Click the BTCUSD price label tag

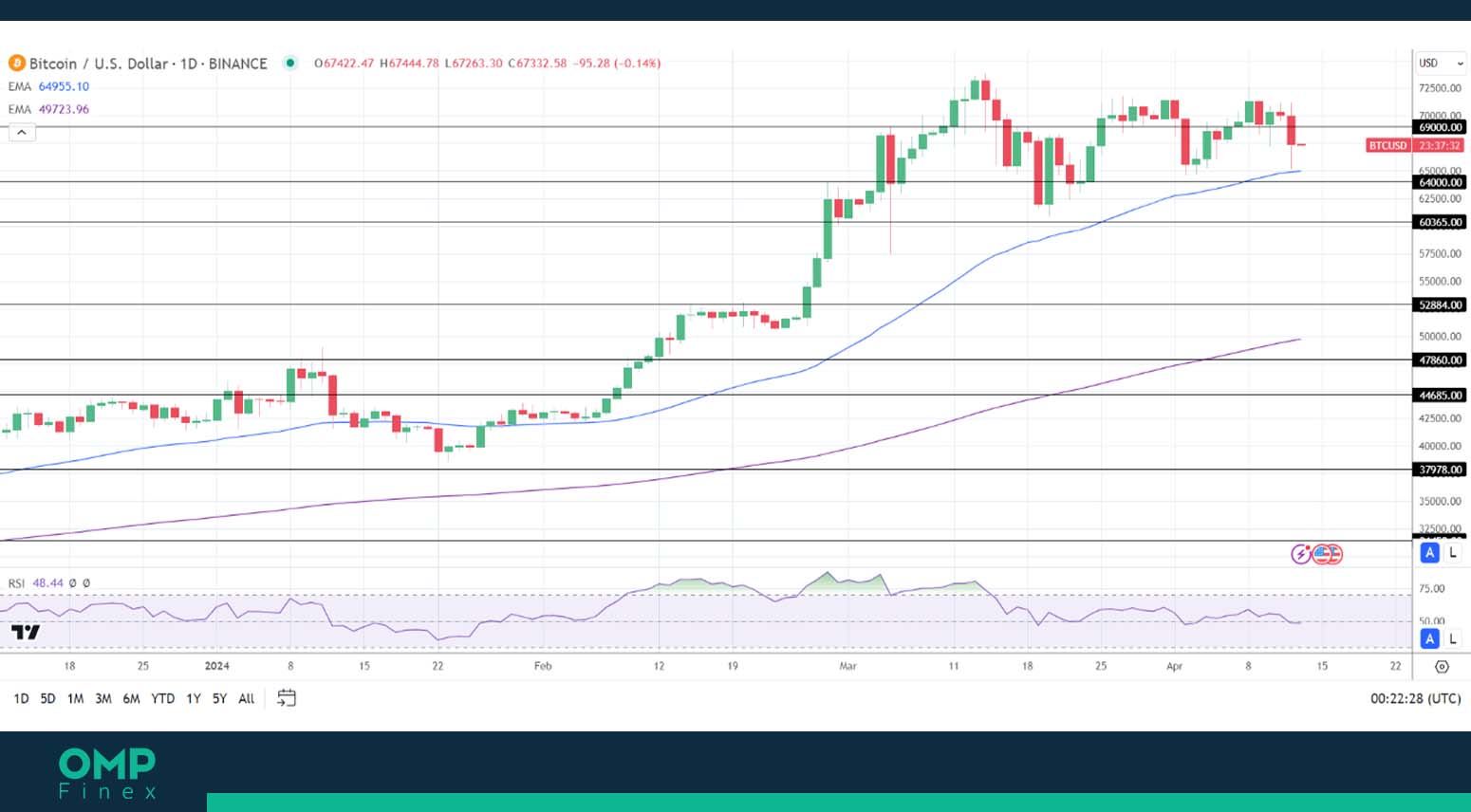[1387, 145]
